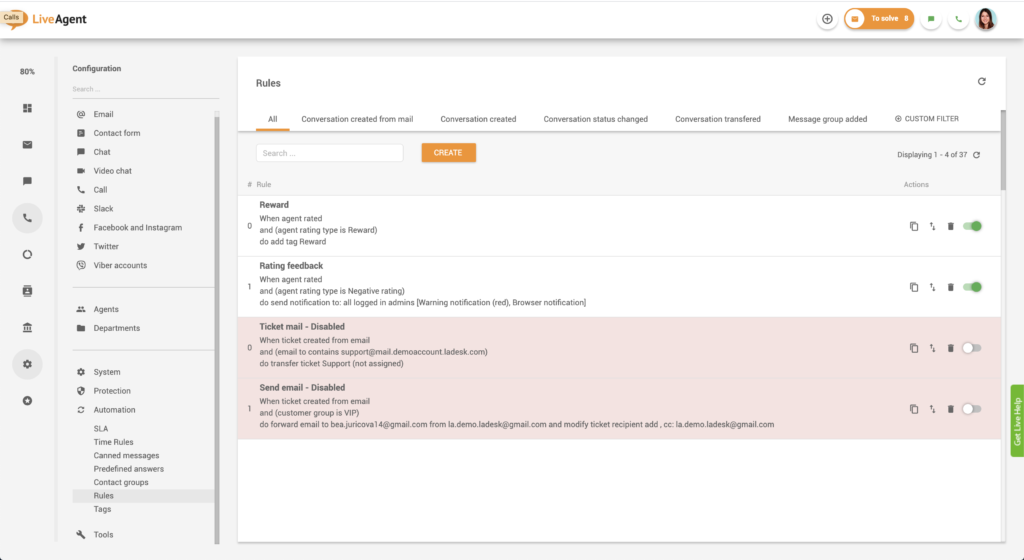Click the plus icon in top bar

point(827,19)
